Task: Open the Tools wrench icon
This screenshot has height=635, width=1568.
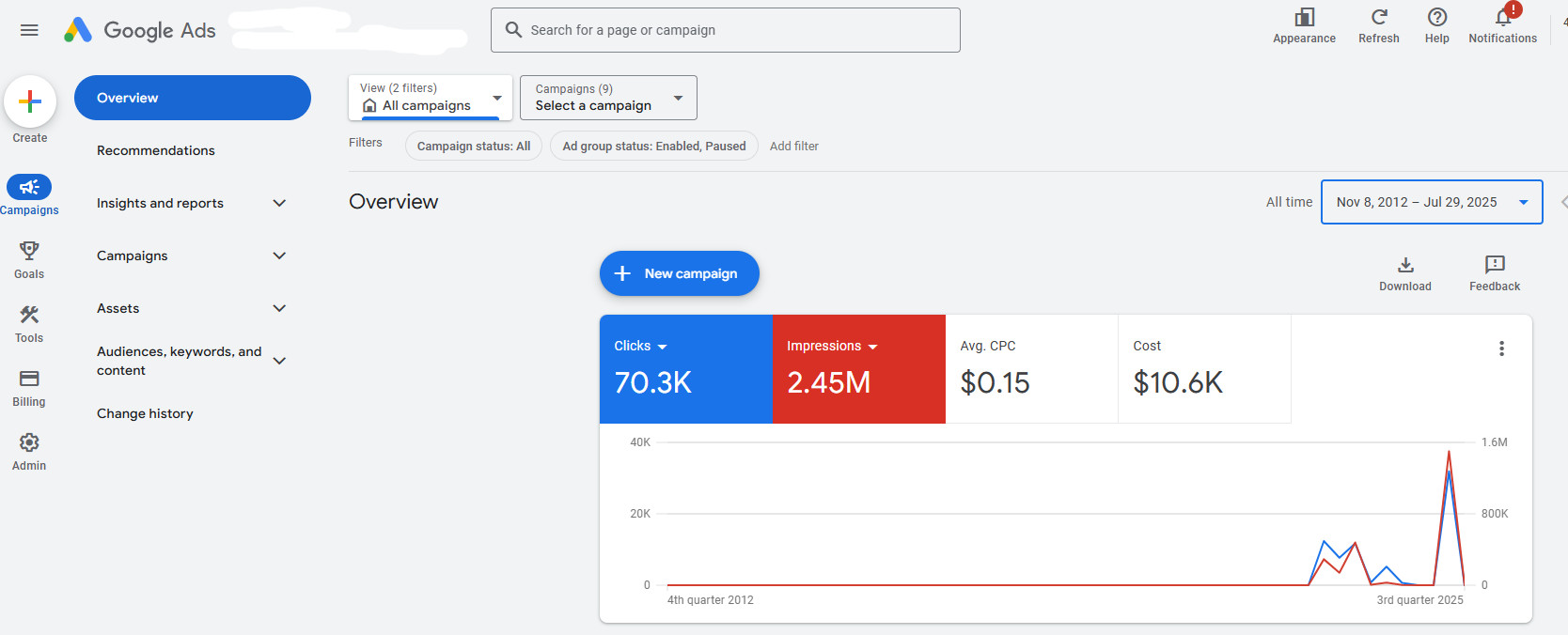Action: pyautogui.click(x=29, y=315)
